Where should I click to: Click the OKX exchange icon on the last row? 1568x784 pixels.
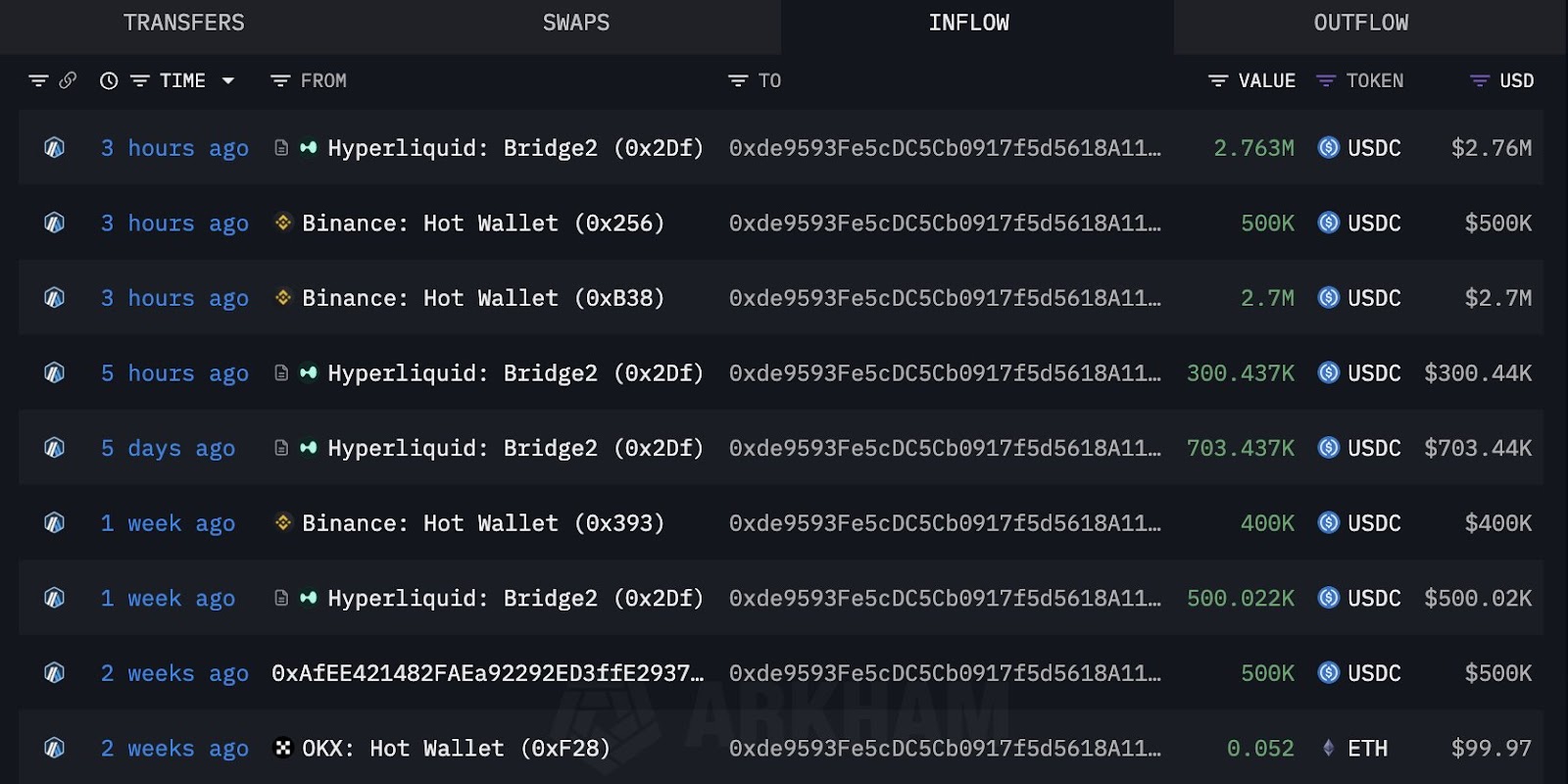point(283,748)
